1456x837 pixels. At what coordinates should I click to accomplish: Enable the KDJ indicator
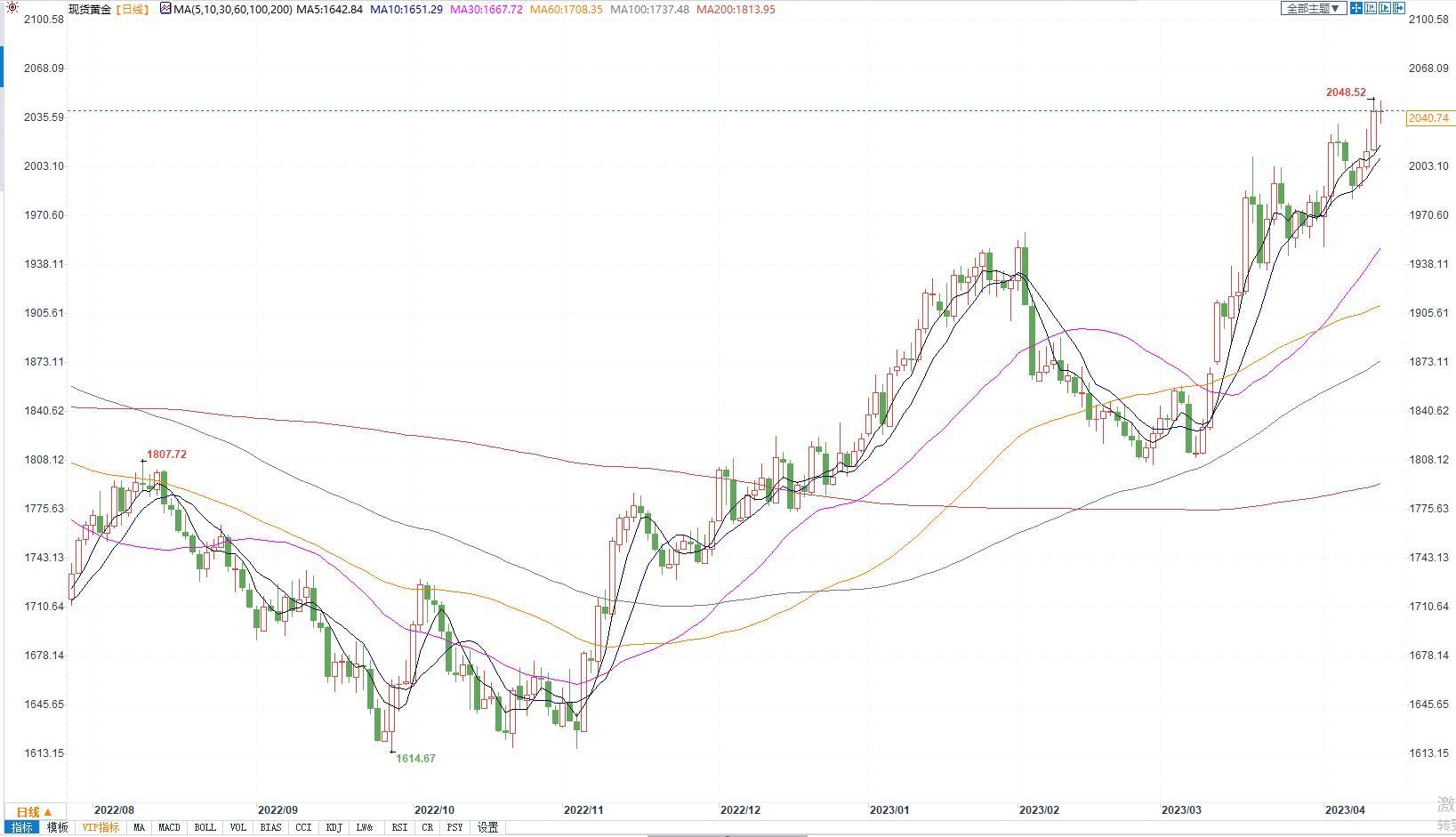[x=334, y=827]
